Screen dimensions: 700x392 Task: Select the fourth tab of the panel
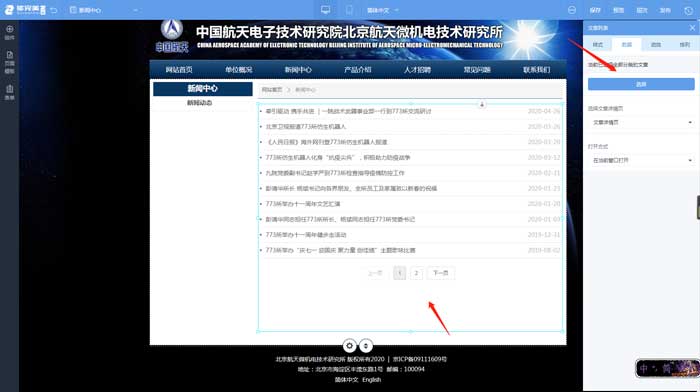pyautogui.click(x=684, y=44)
